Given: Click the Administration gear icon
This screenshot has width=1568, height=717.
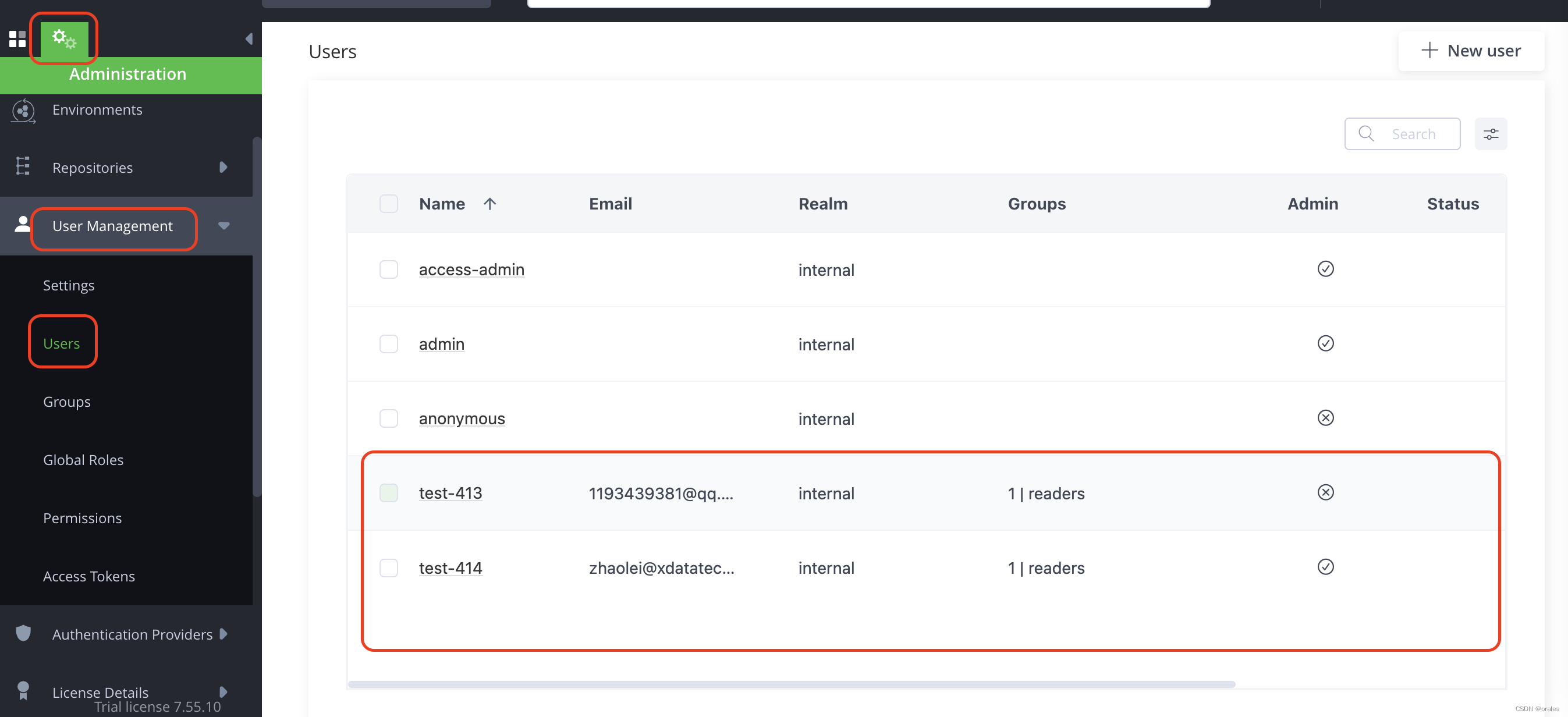Looking at the screenshot, I should click(x=64, y=39).
